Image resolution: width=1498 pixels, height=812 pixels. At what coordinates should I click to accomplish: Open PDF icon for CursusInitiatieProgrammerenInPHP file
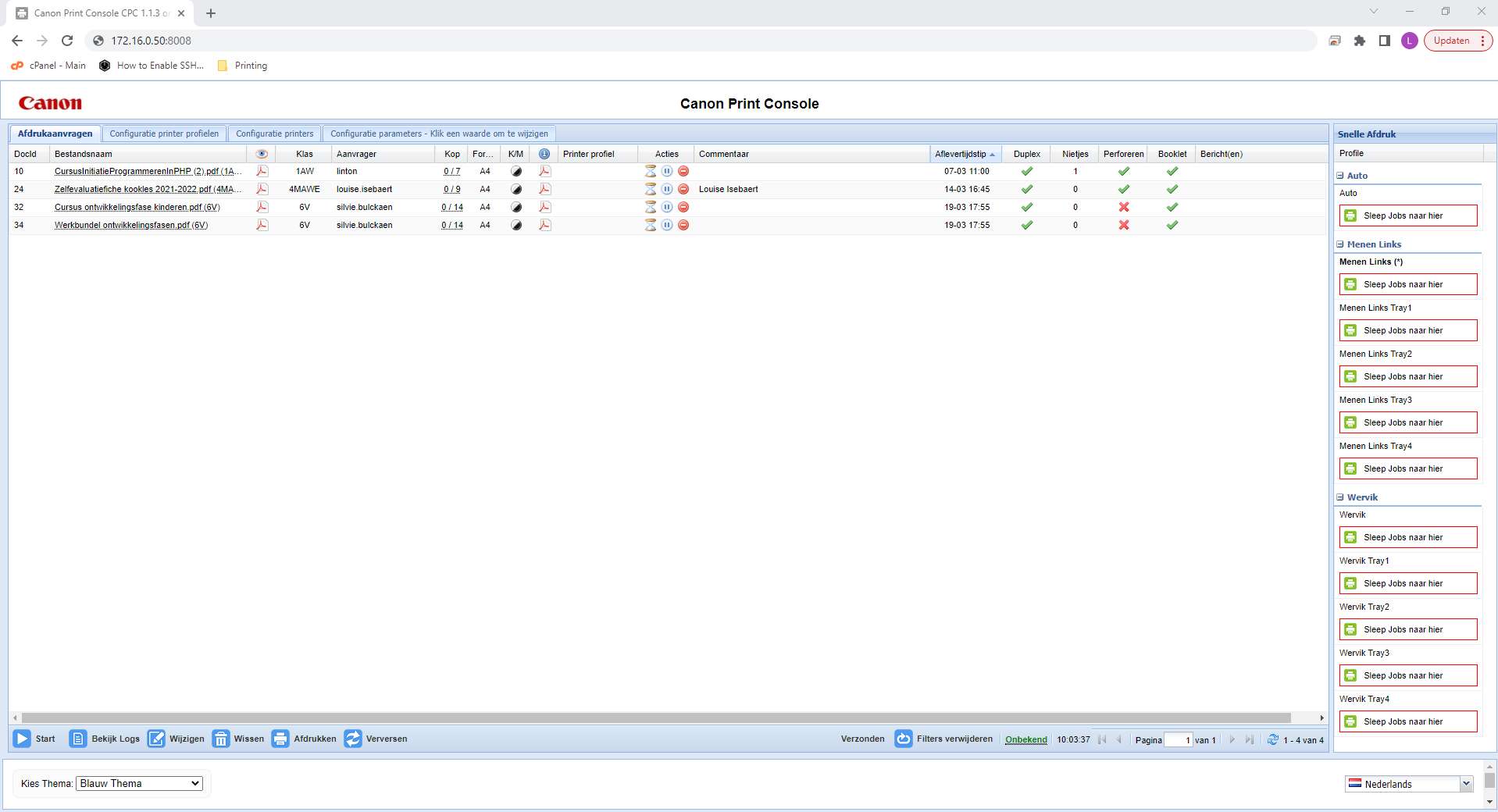[262, 171]
